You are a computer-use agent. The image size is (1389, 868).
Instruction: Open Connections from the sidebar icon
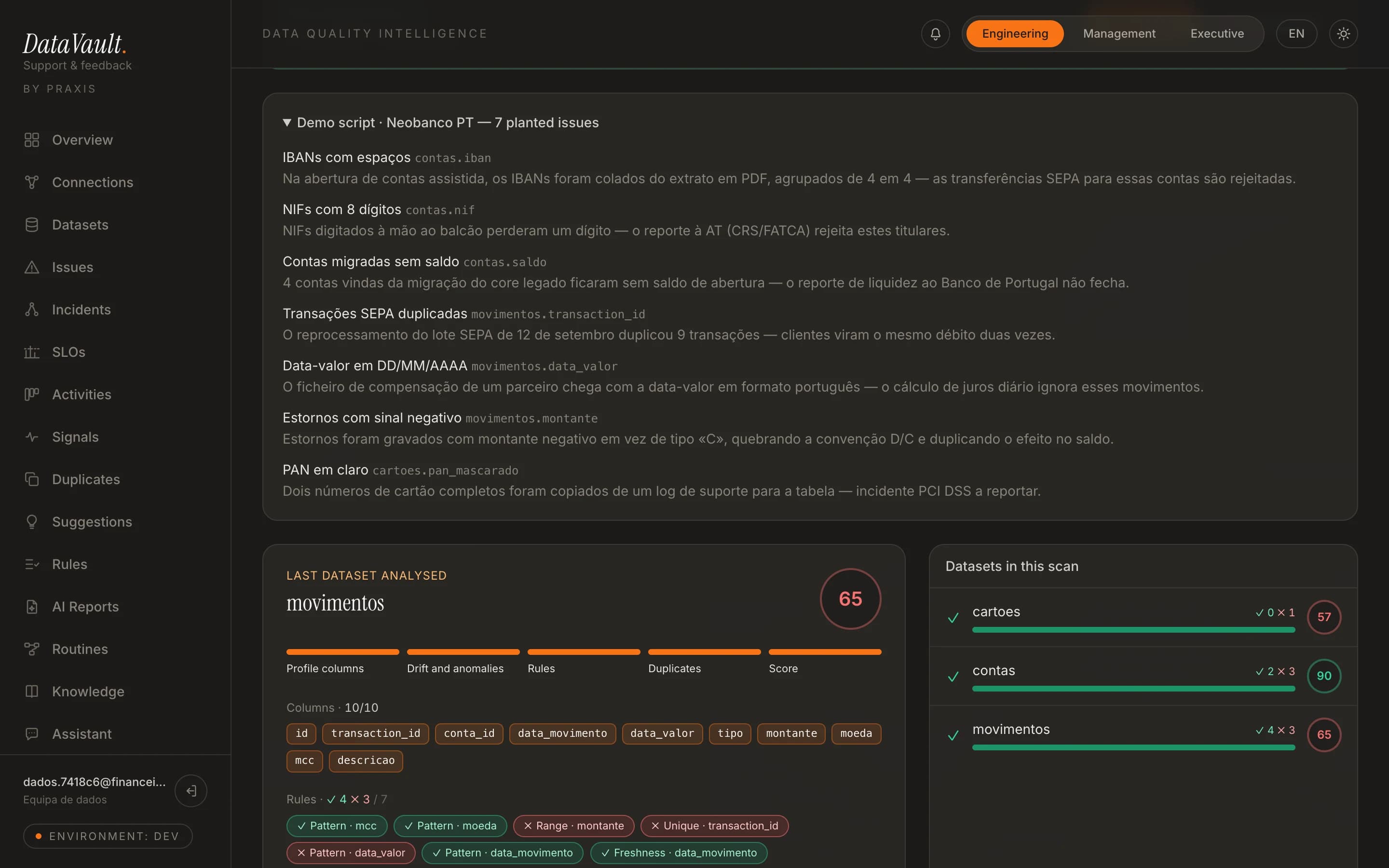pos(31,183)
